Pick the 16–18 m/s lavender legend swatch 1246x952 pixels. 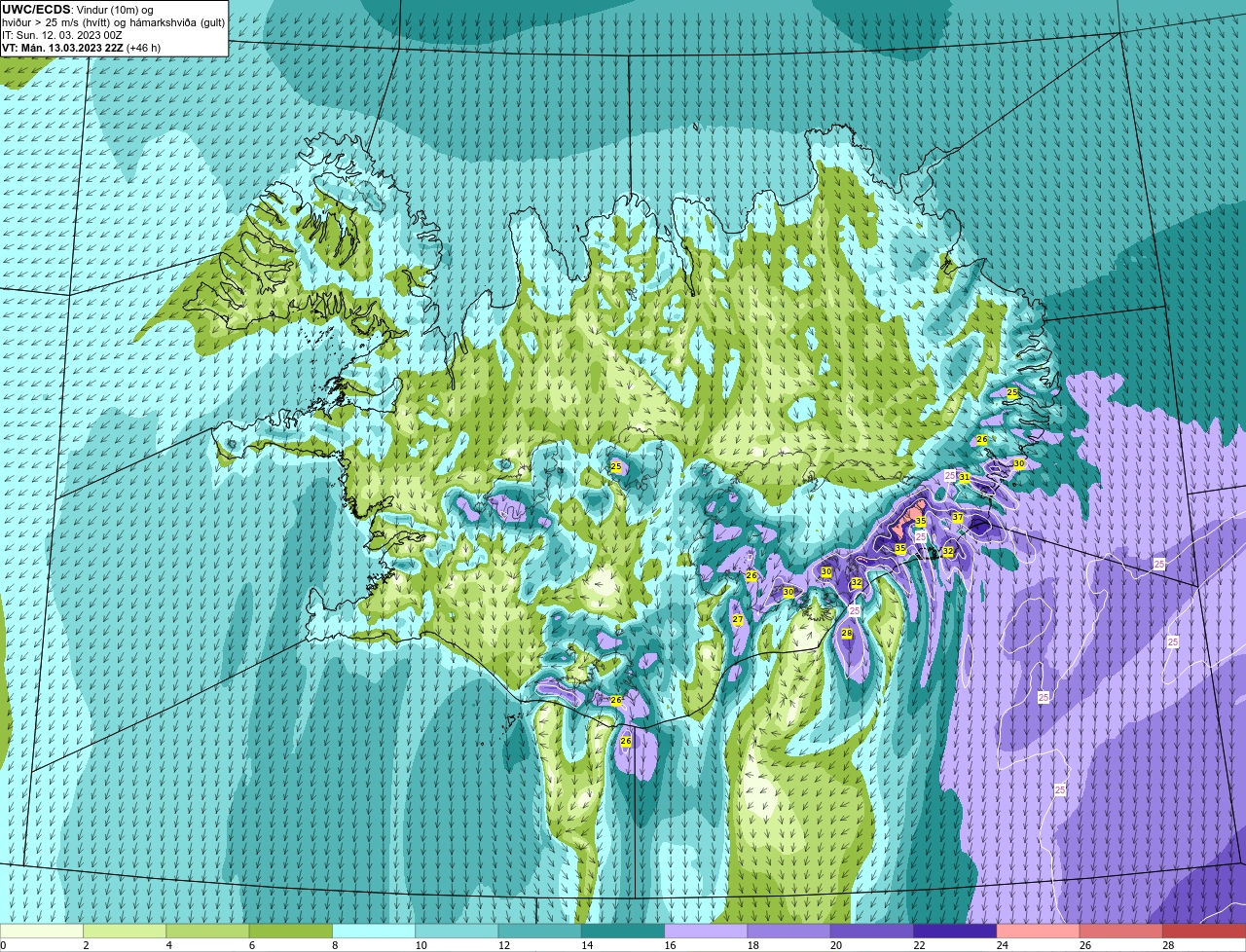click(x=706, y=931)
